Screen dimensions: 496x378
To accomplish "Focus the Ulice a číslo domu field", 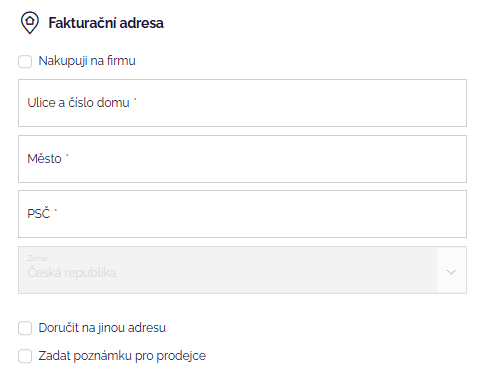I will coord(242,103).
